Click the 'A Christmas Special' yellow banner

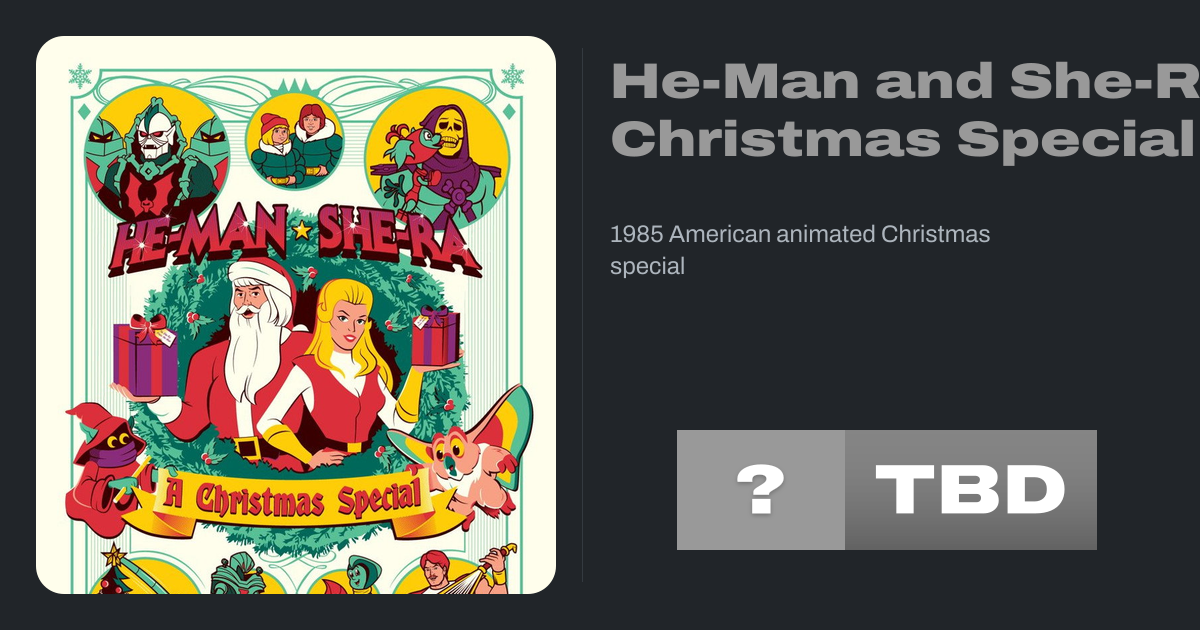(x=295, y=498)
